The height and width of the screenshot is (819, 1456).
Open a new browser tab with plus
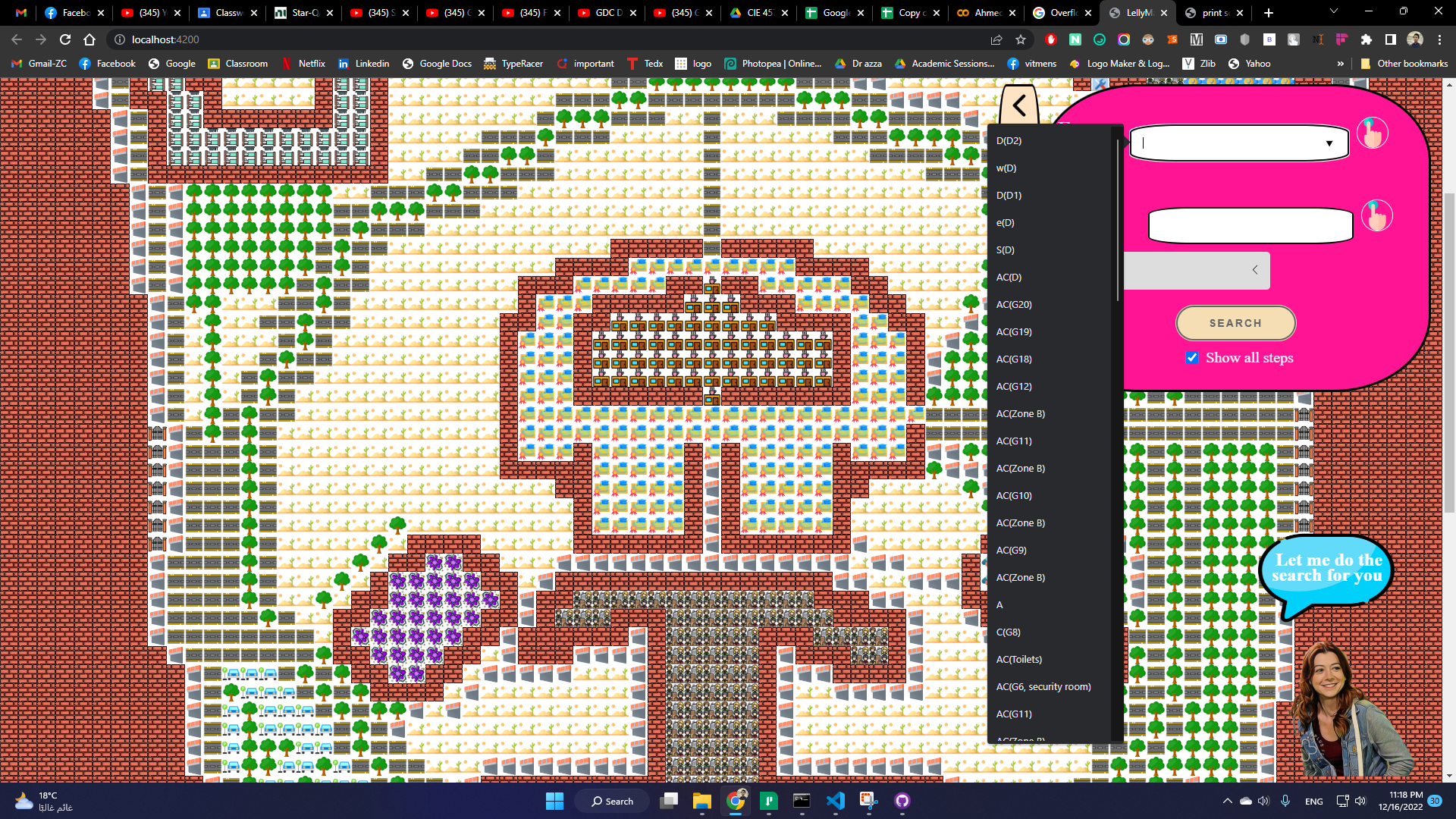click(1268, 13)
